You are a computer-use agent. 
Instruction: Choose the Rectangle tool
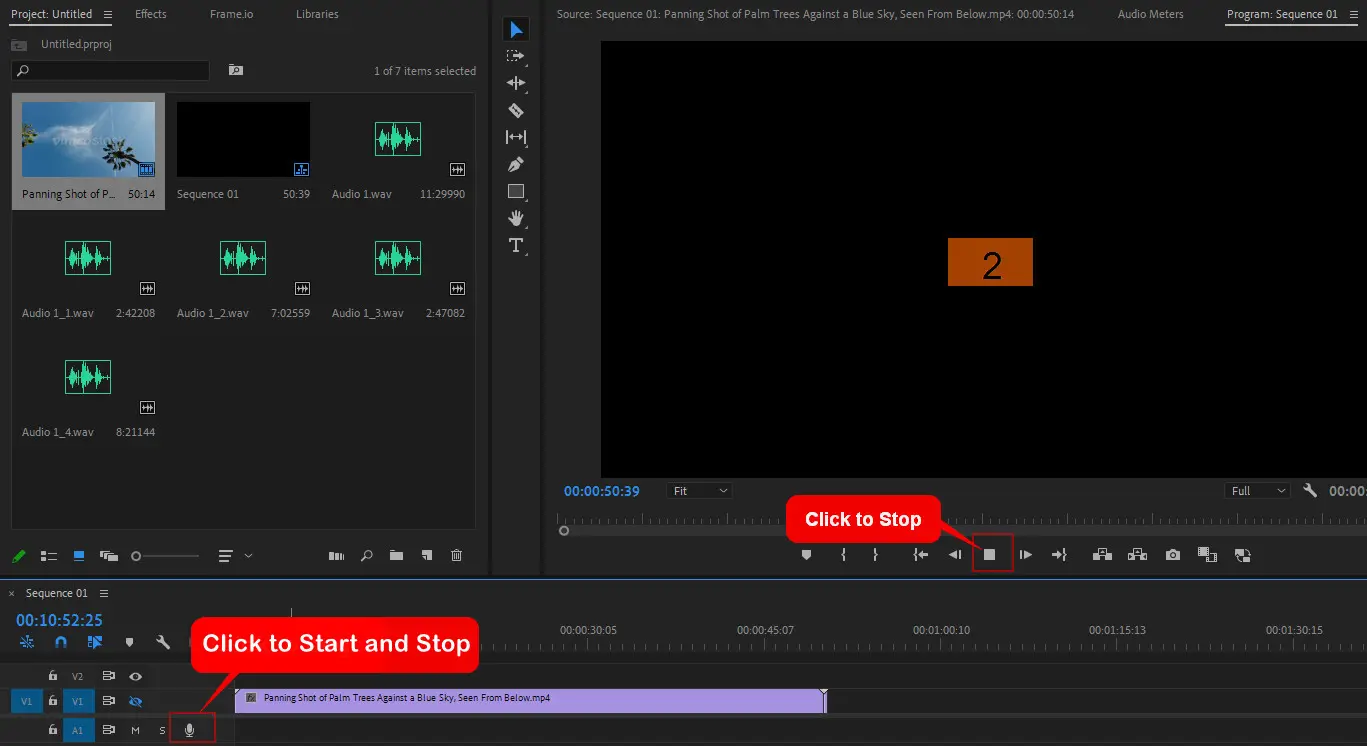pos(516,191)
